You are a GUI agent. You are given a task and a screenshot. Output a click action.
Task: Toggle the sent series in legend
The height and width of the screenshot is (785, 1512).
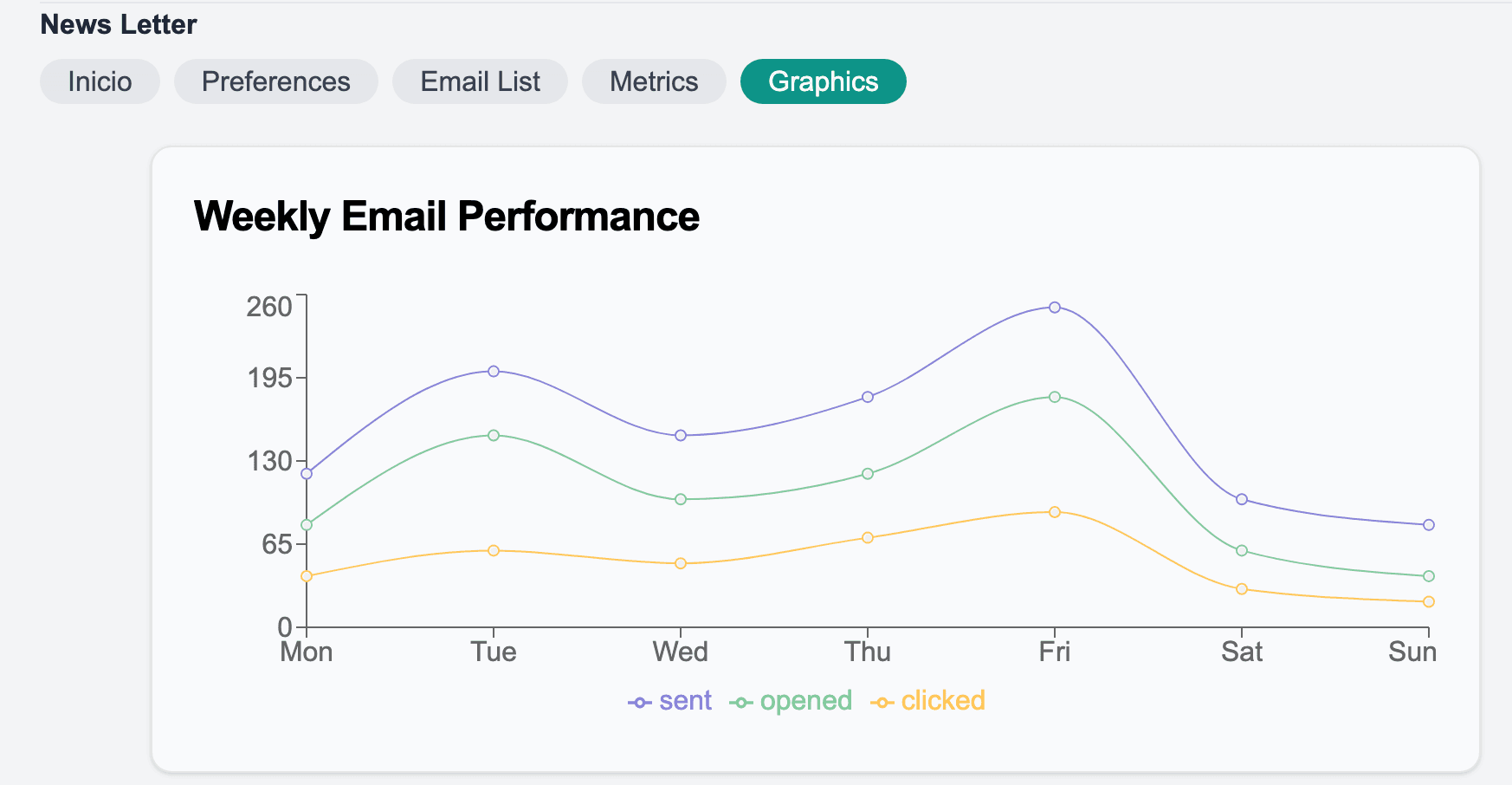tap(669, 701)
